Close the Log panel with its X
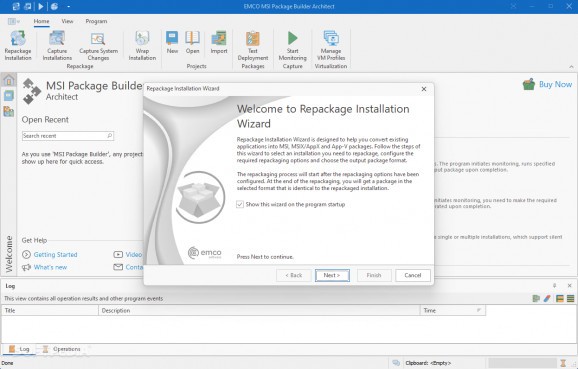This screenshot has width=578, height=369. [x=570, y=286]
